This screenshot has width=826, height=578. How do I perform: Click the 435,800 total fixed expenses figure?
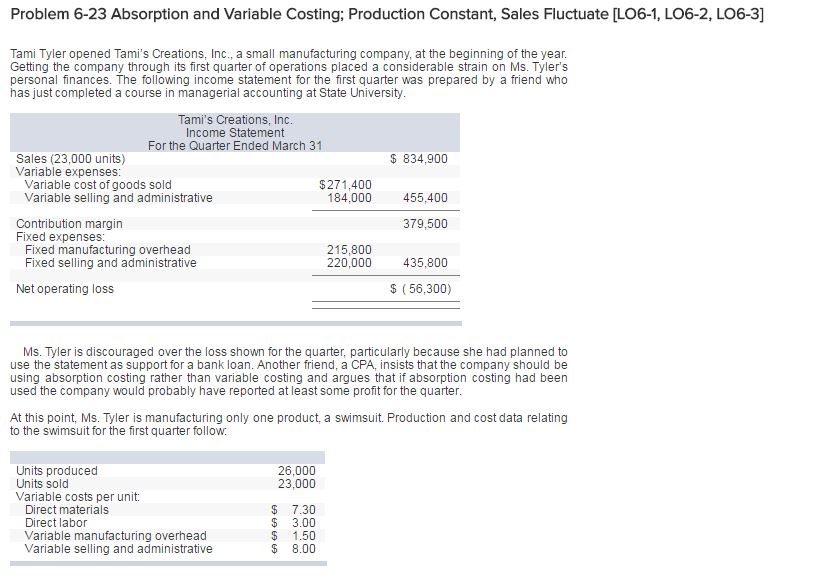[425, 263]
